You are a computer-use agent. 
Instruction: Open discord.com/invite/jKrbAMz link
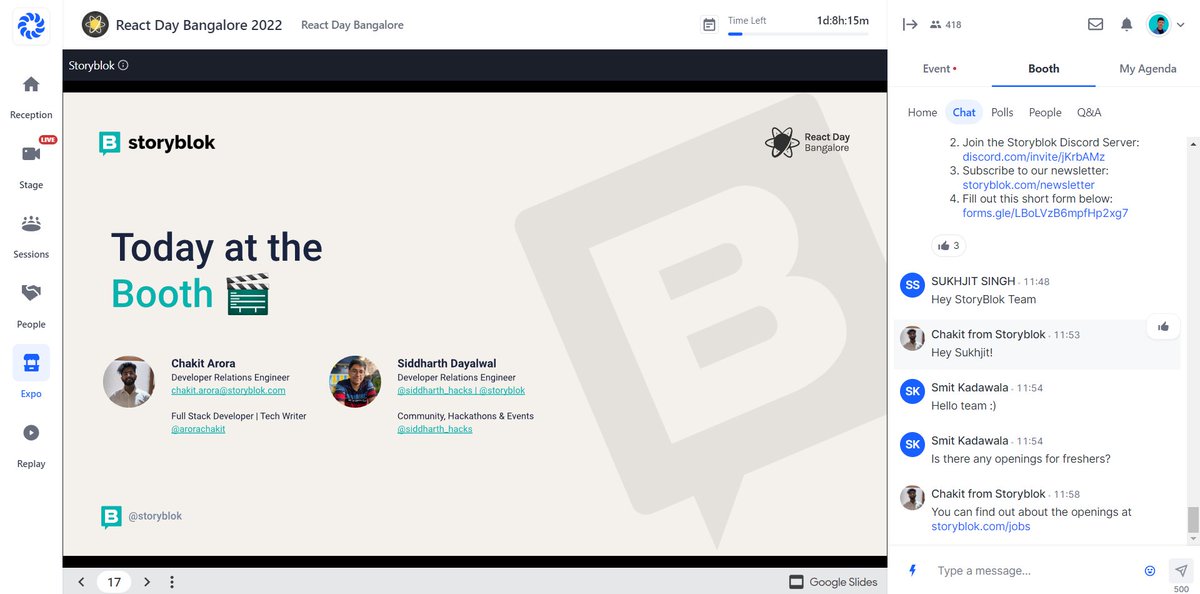click(1033, 157)
